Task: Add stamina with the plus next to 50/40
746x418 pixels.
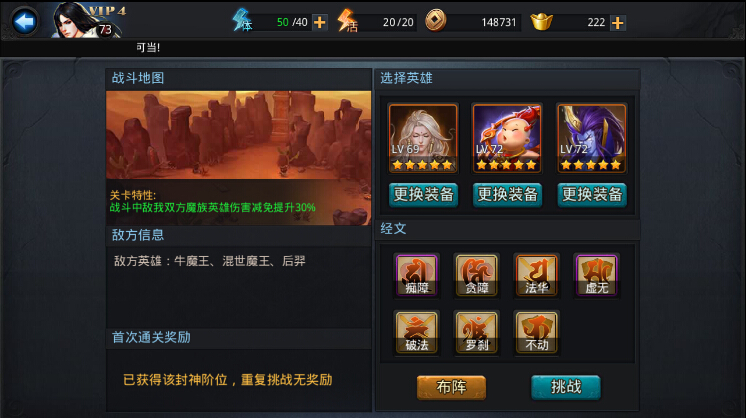Action: (x=320, y=22)
